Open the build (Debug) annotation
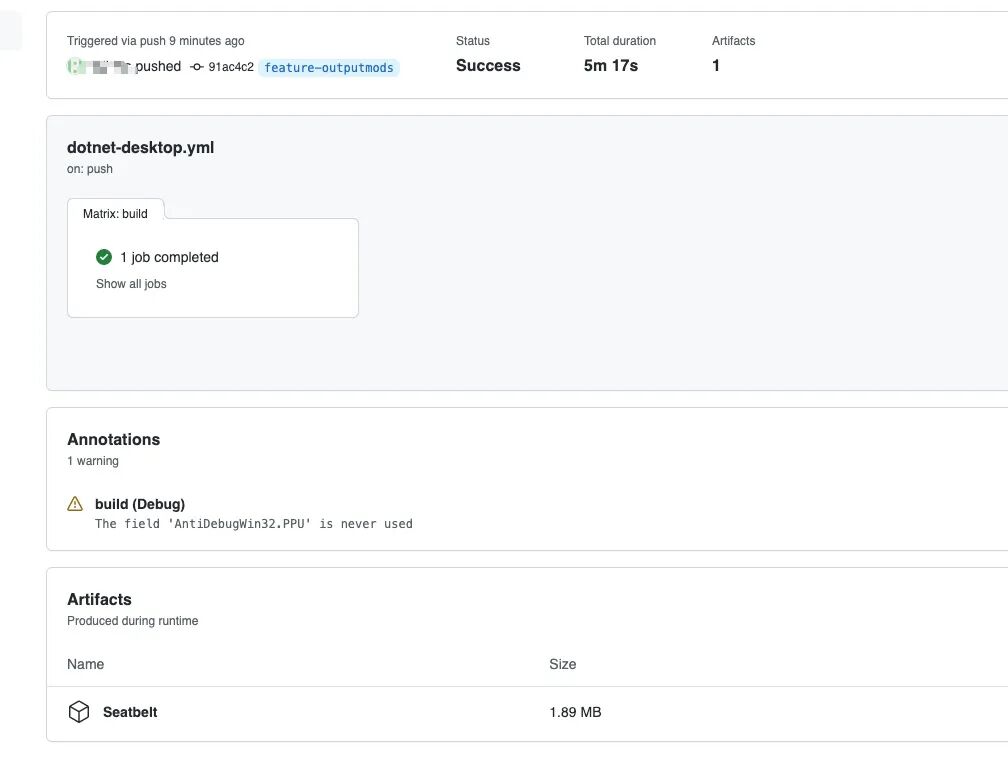 pos(140,504)
